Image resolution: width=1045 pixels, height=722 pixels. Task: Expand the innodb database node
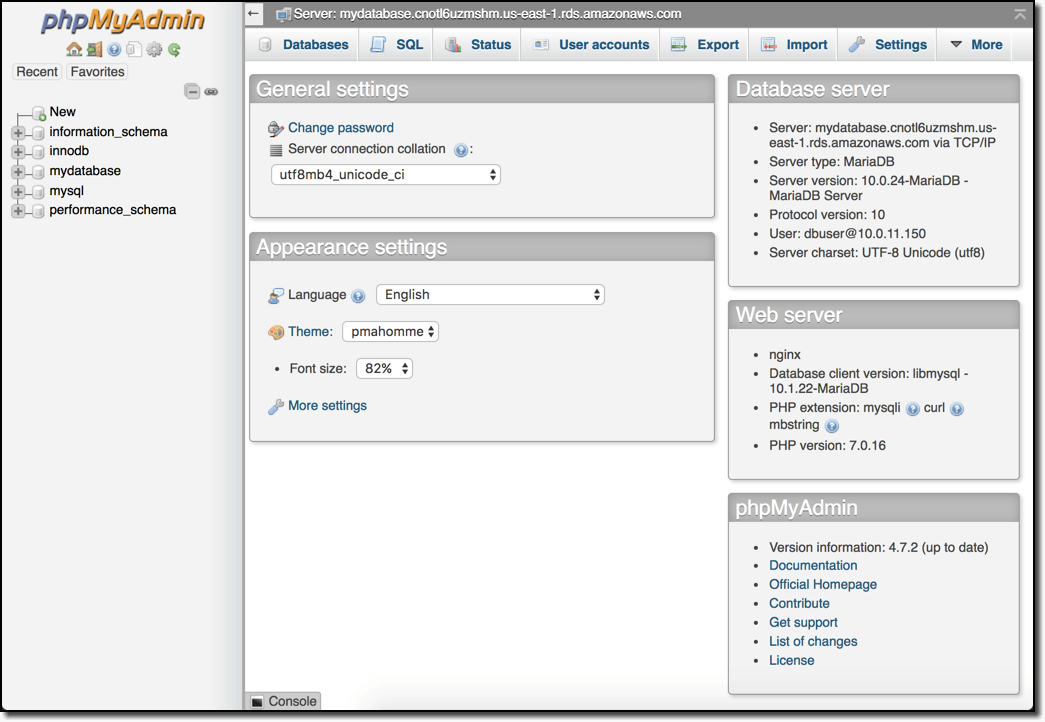pyautogui.click(x=18, y=152)
